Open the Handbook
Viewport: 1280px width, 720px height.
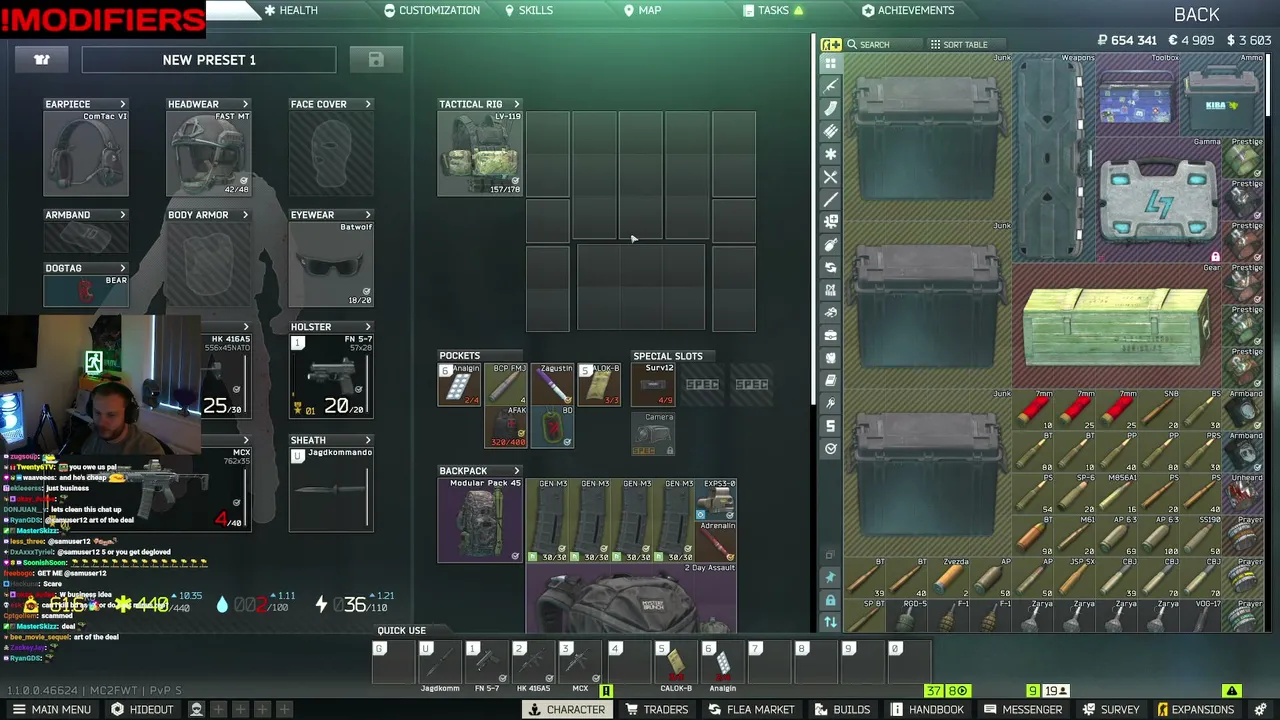point(927,709)
